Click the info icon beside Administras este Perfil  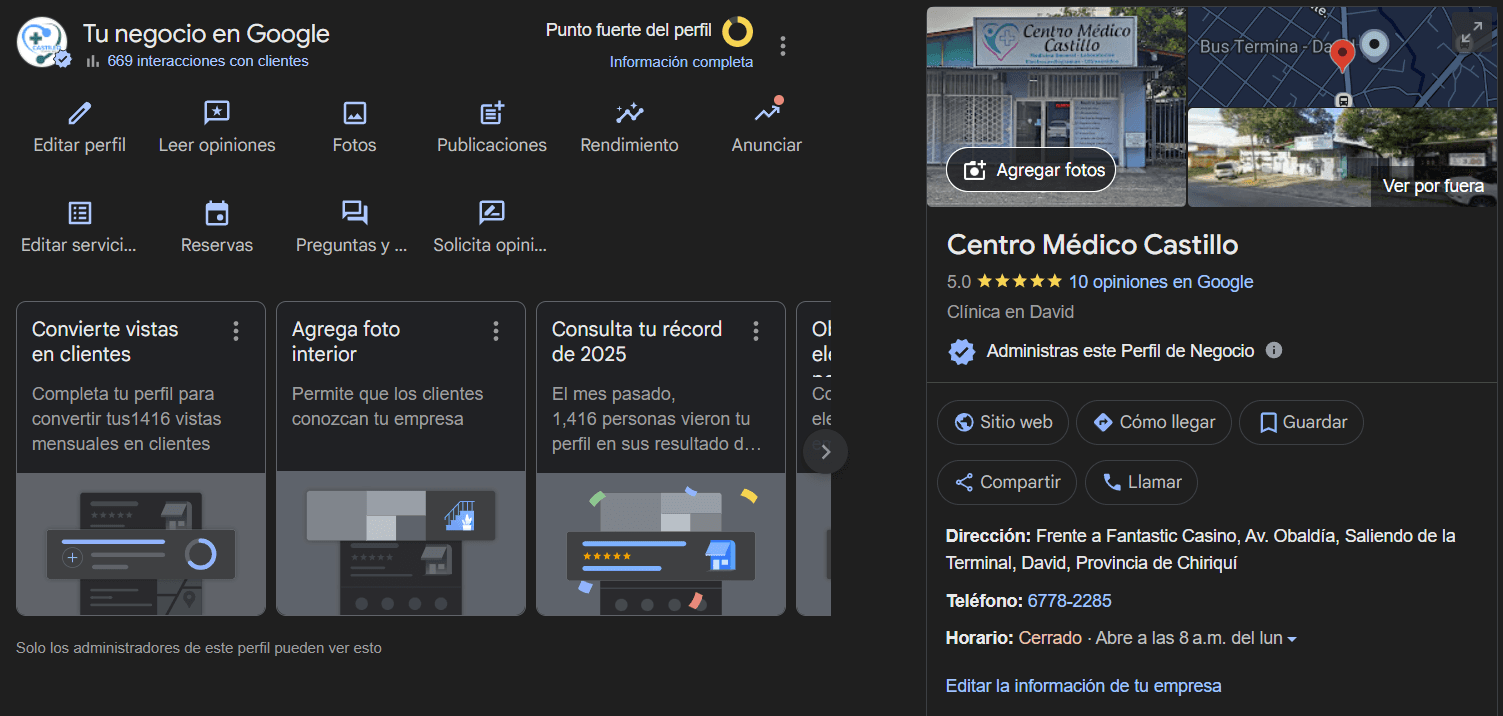(1274, 350)
